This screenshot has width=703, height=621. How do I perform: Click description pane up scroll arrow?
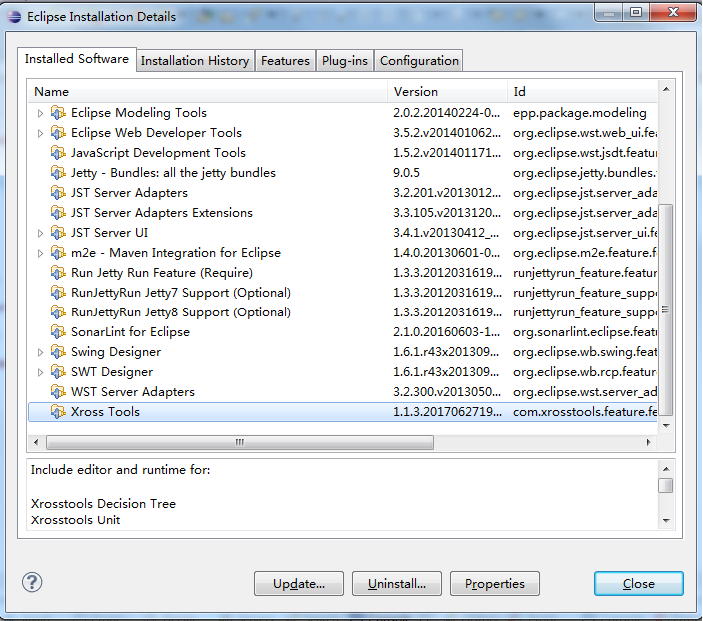[666, 469]
